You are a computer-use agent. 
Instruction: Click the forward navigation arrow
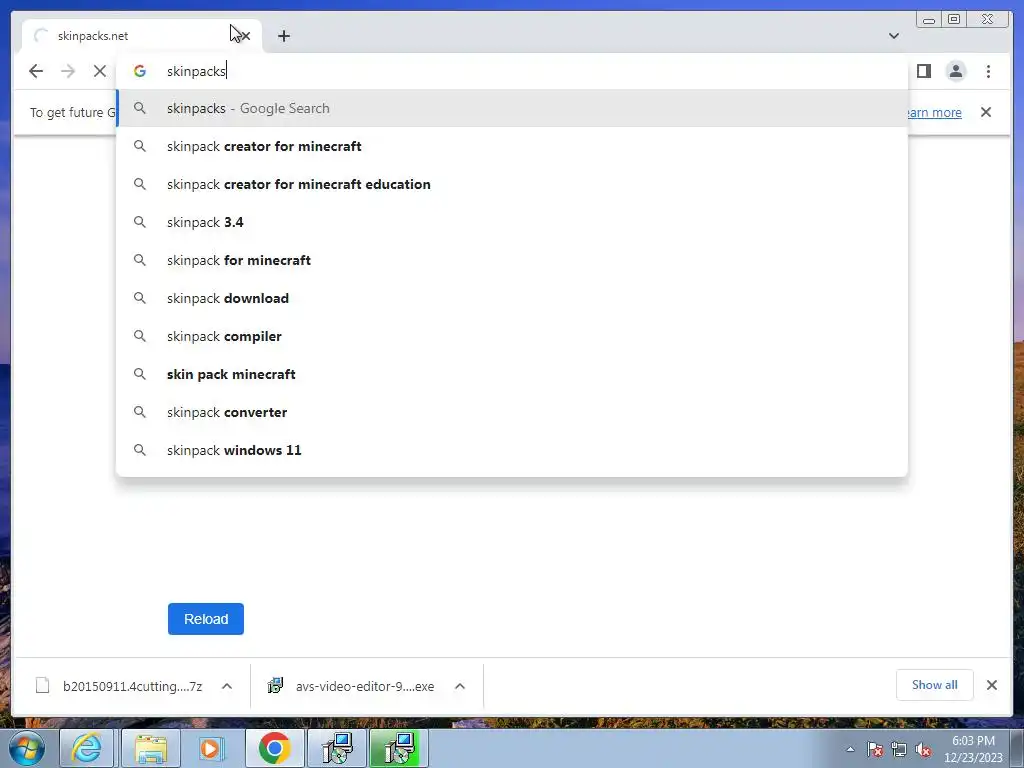point(68,71)
